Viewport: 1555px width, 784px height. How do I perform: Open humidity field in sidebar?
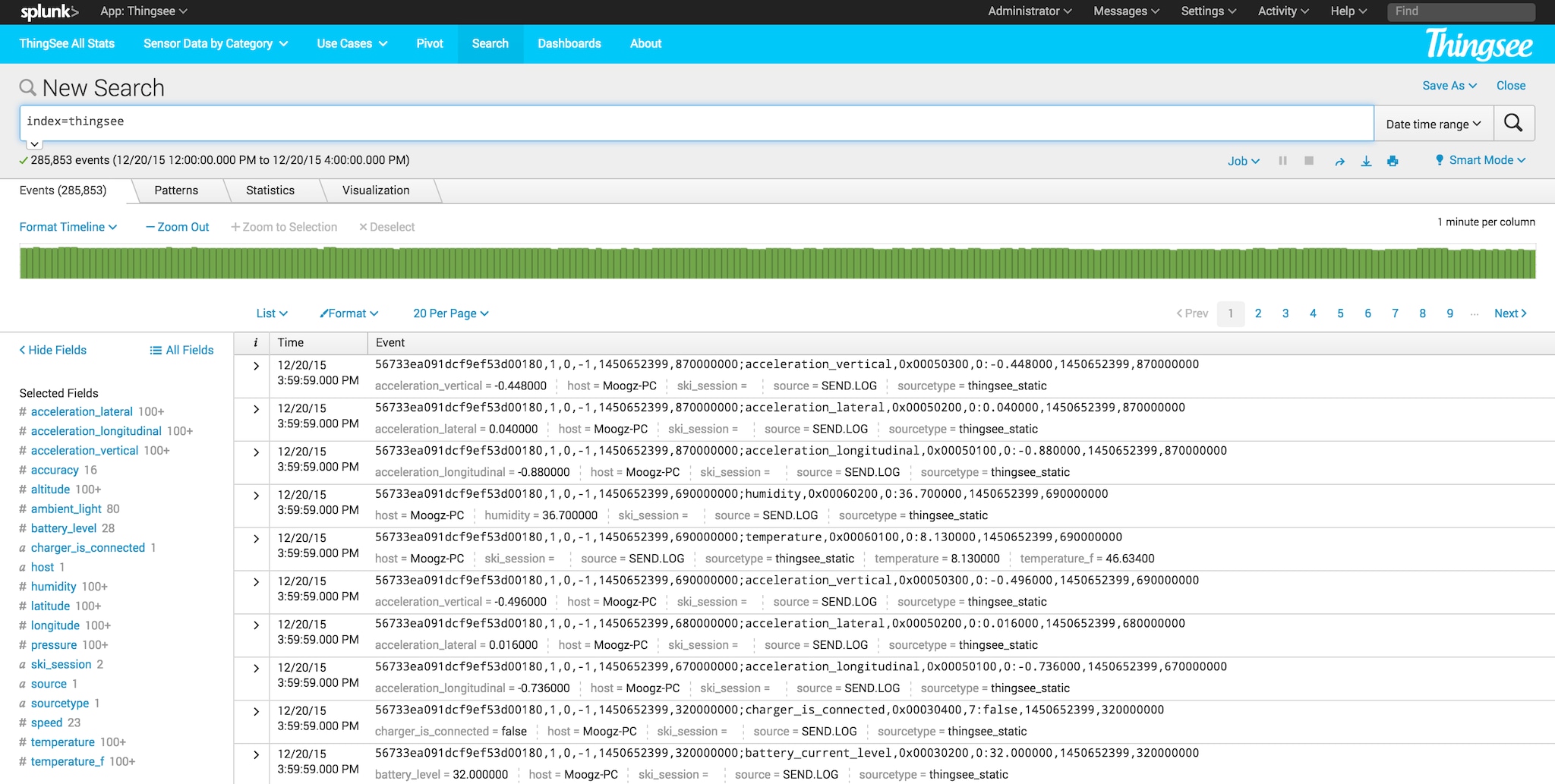(54, 587)
